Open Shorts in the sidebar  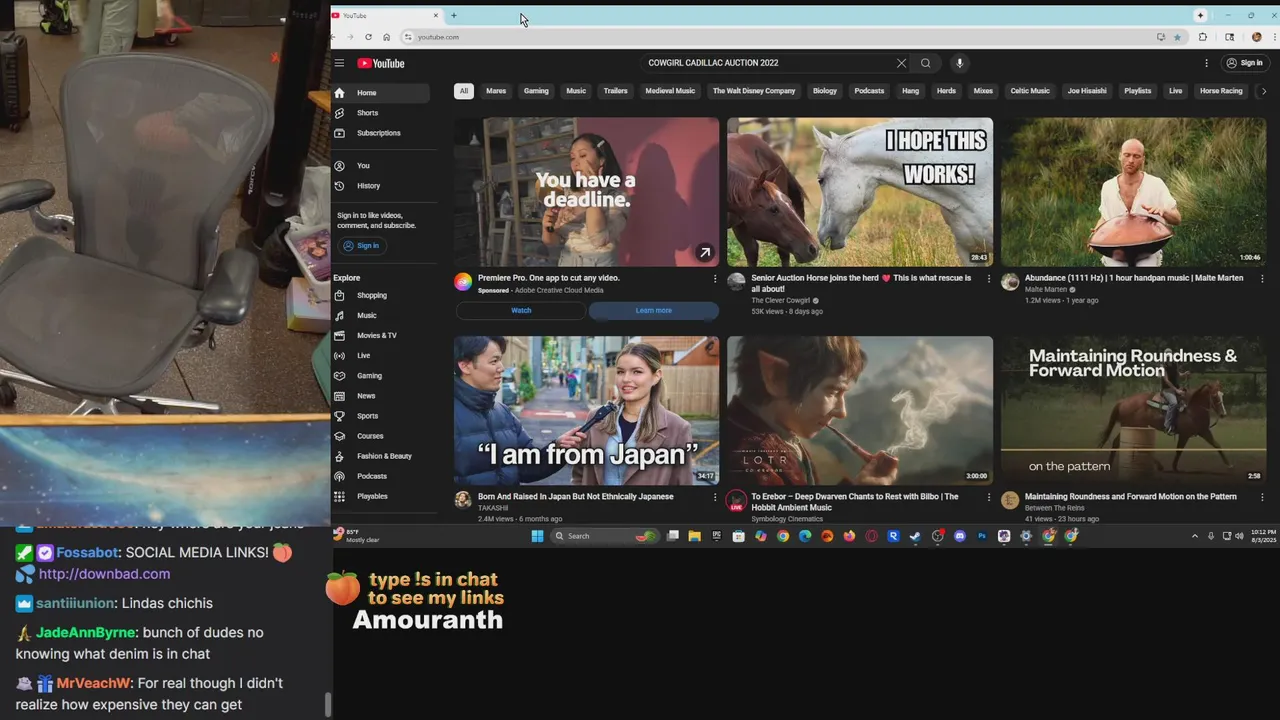pyautogui.click(x=381, y=113)
